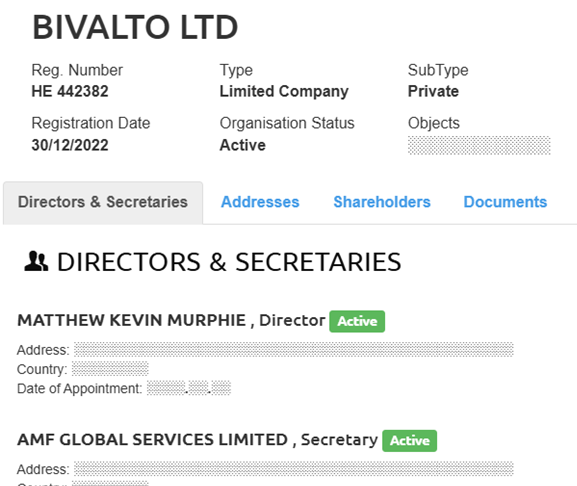Click the secretary's blurred Address value
The image size is (577, 486).
pos(294,469)
